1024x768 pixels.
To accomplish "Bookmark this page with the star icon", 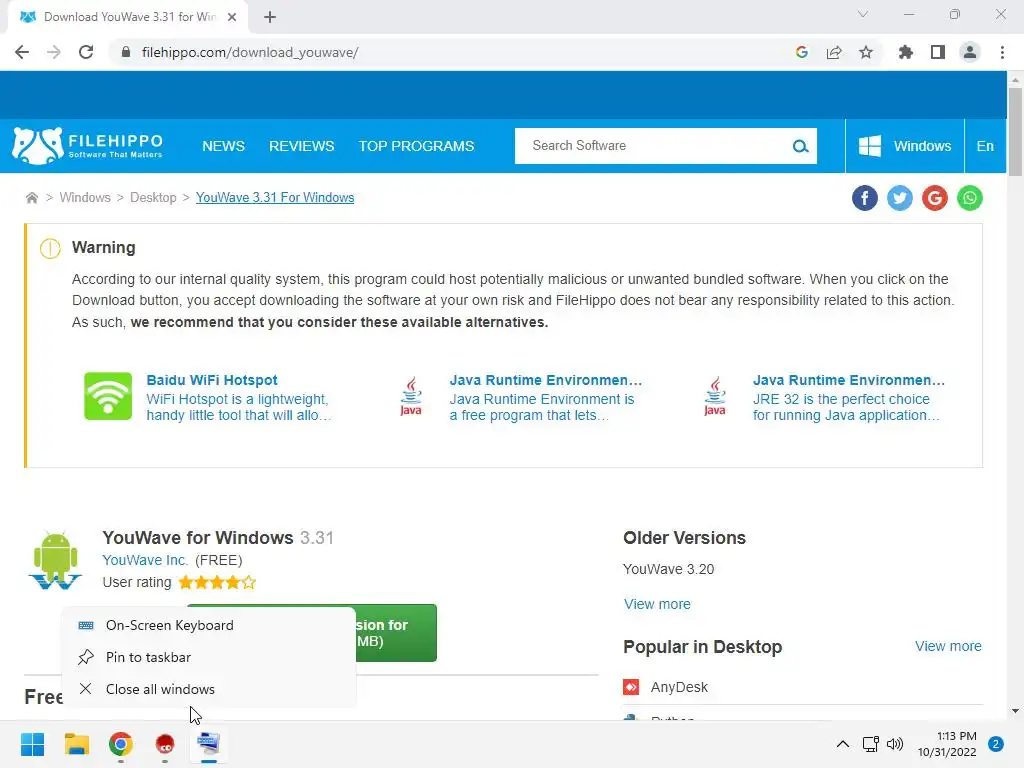I will point(866,52).
